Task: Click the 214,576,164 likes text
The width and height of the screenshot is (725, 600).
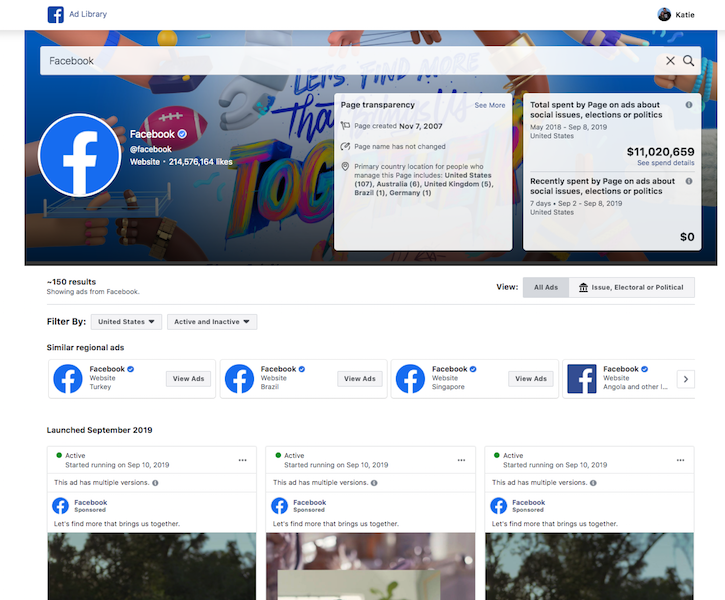Action: [200, 162]
